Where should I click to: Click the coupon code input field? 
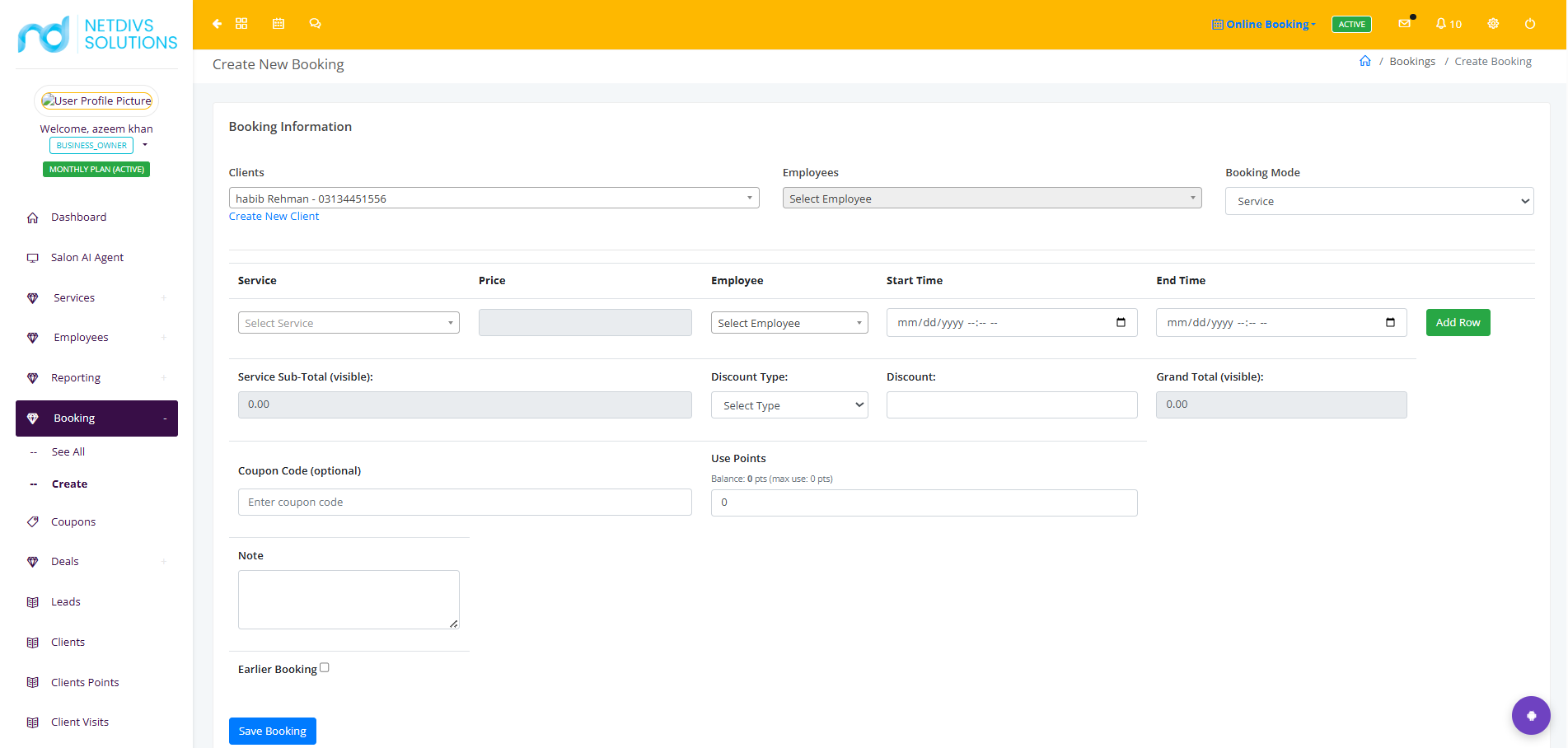(465, 503)
